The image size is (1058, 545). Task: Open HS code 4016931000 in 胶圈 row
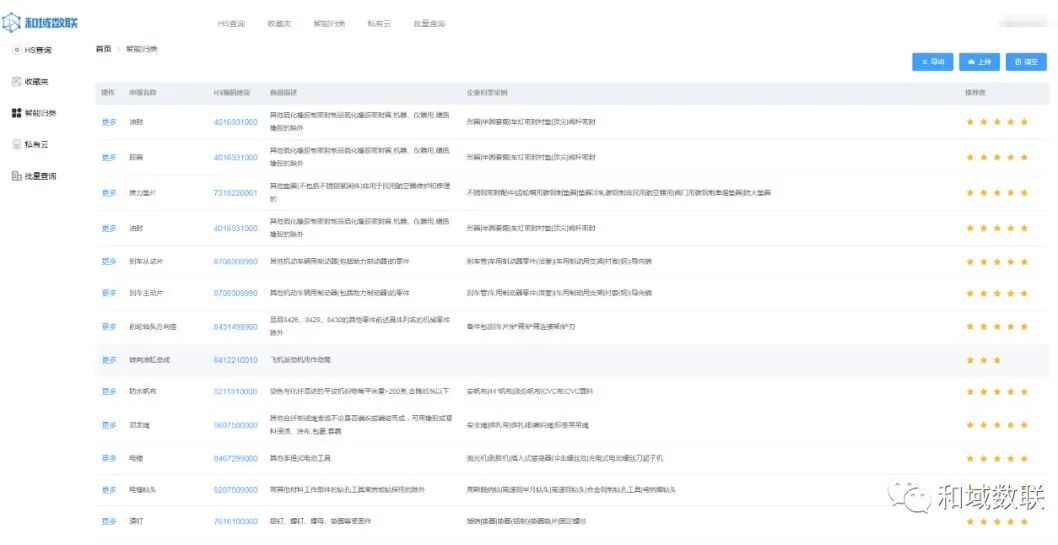click(x=235, y=157)
